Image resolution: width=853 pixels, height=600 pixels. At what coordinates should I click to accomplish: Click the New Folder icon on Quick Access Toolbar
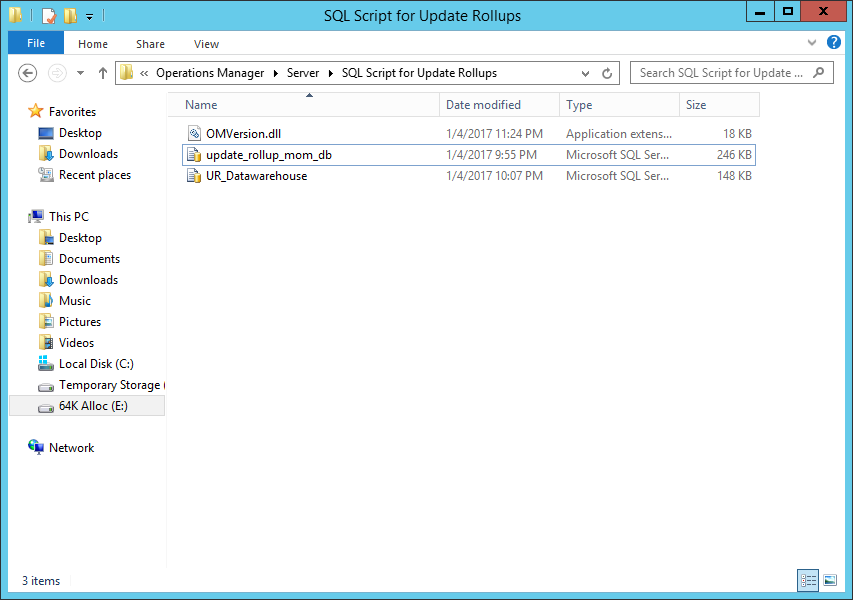68,15
